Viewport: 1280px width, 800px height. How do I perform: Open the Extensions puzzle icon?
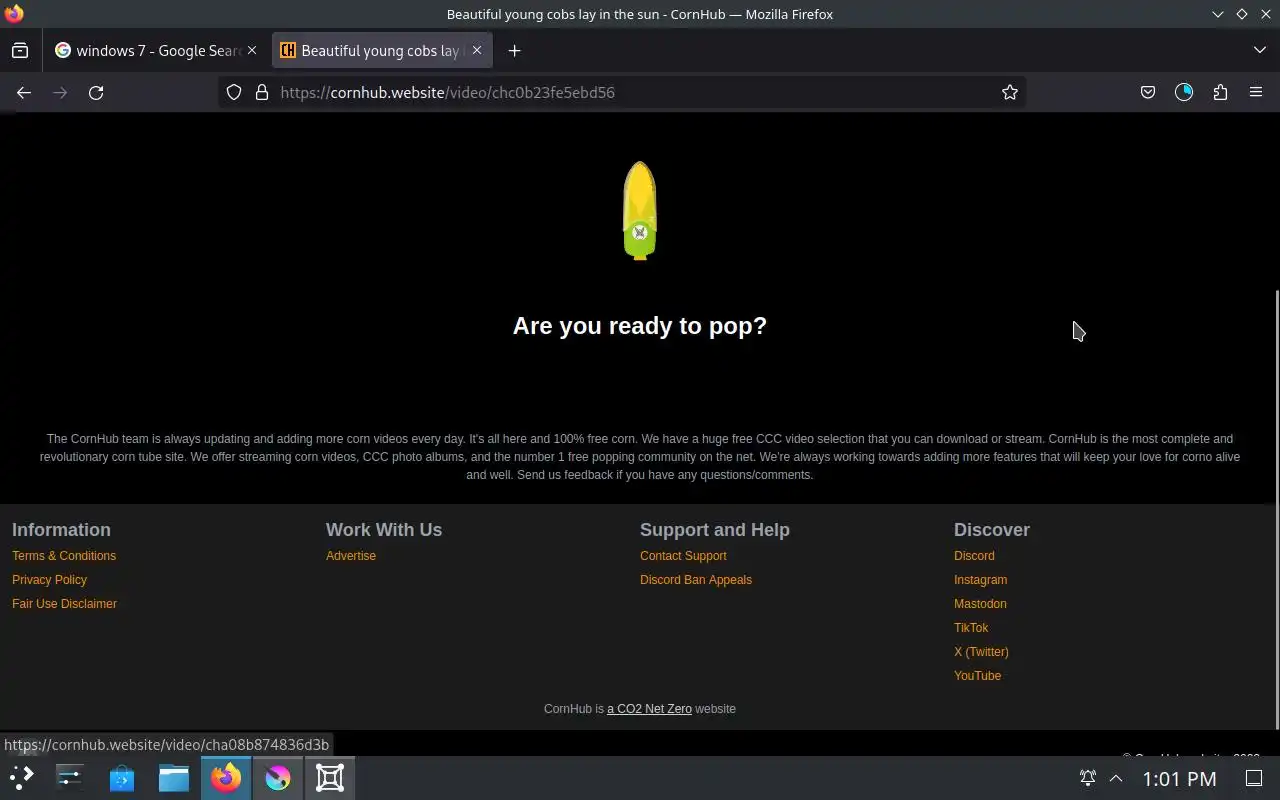[x=1220, y=92]
